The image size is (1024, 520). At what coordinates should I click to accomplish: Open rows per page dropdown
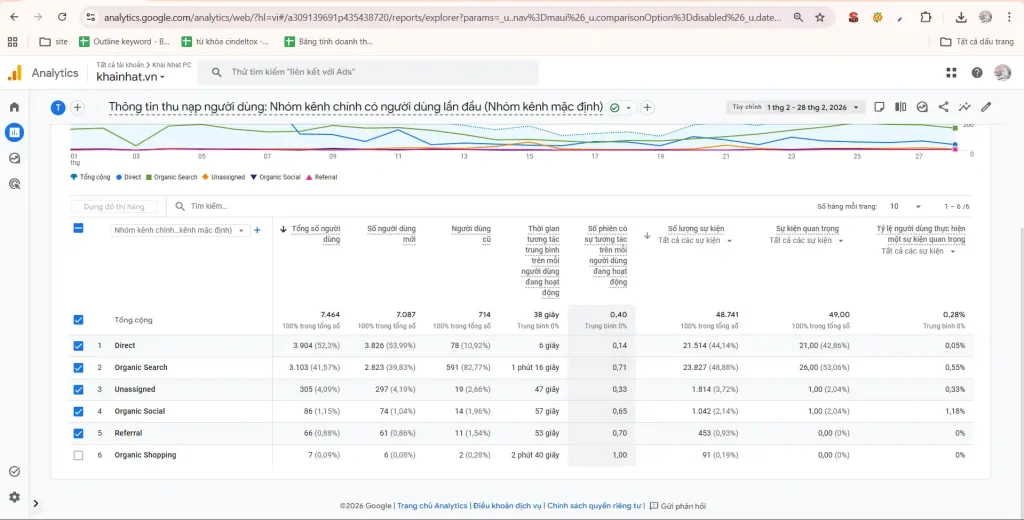[x=905, y=206]
